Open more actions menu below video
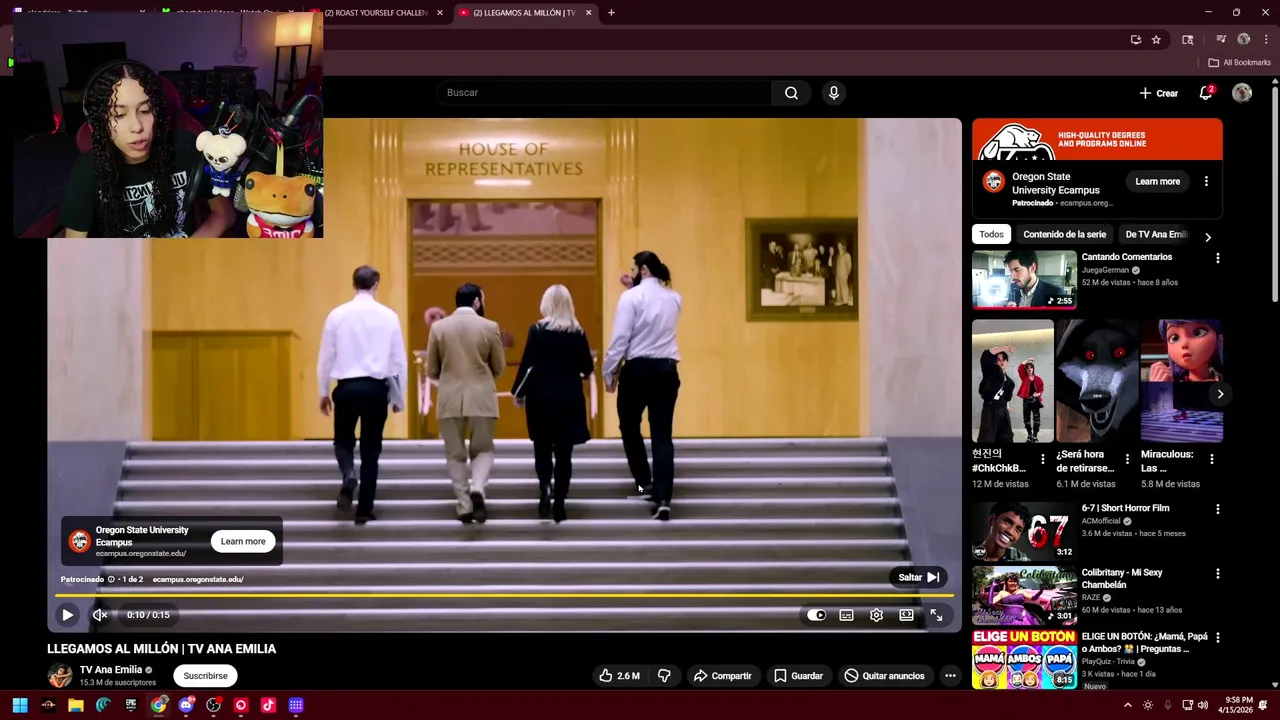This screenshot has width=1280, height=720. 950,676
